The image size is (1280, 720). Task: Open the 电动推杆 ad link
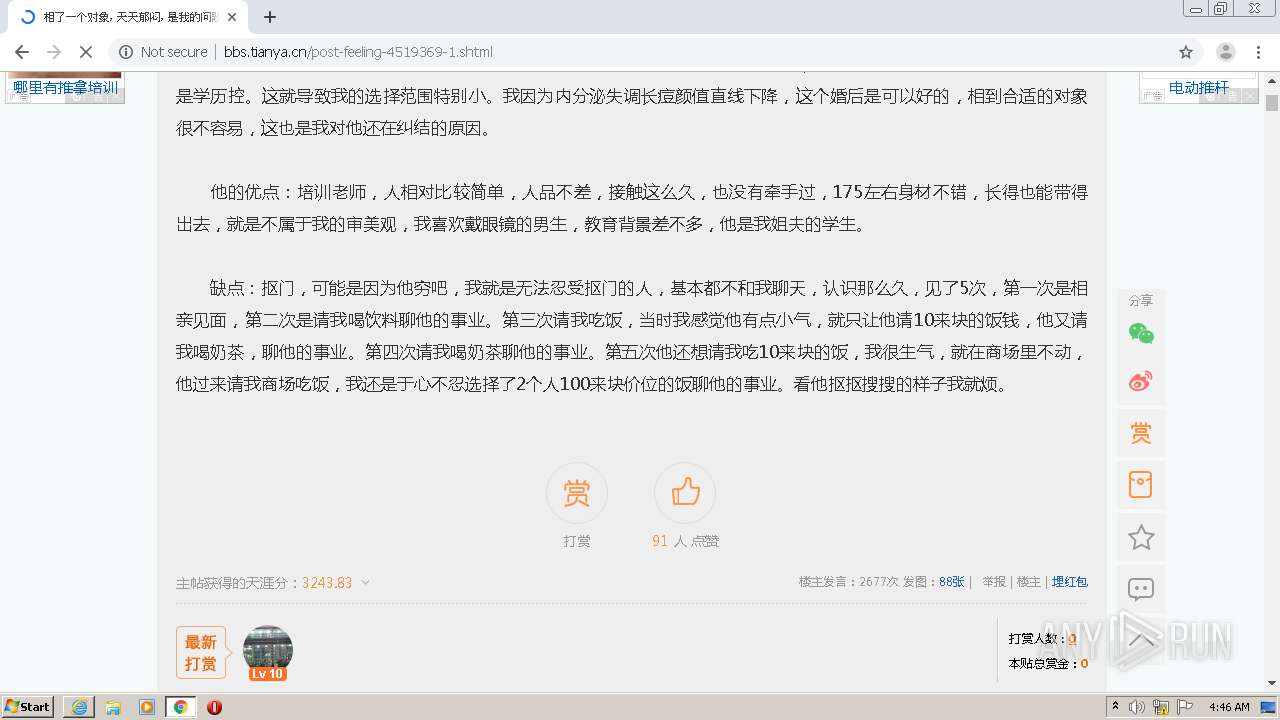pos(1199,88)
